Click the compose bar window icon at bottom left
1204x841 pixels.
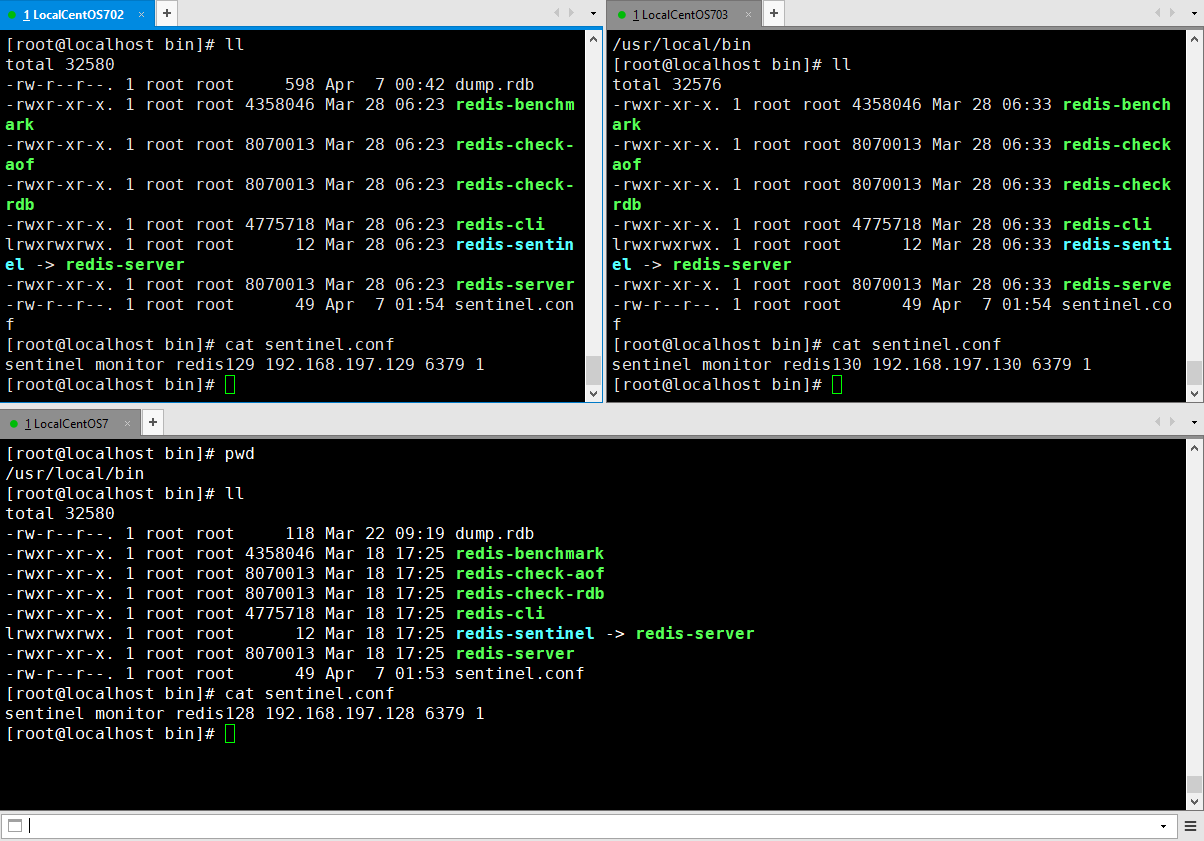click(14, 825)
